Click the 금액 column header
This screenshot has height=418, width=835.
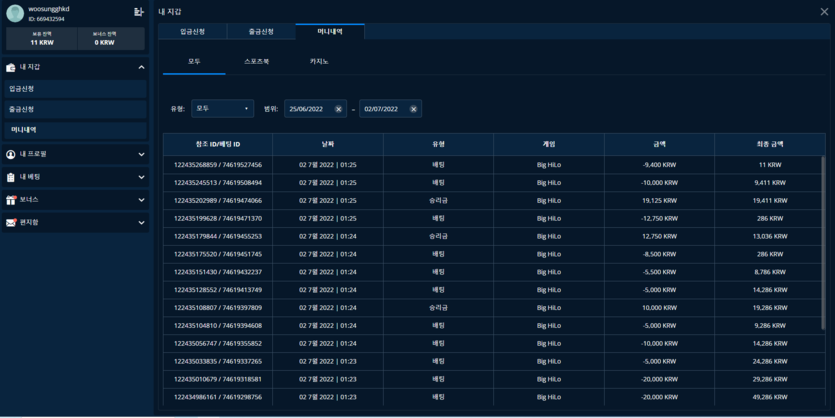point(659,144)
